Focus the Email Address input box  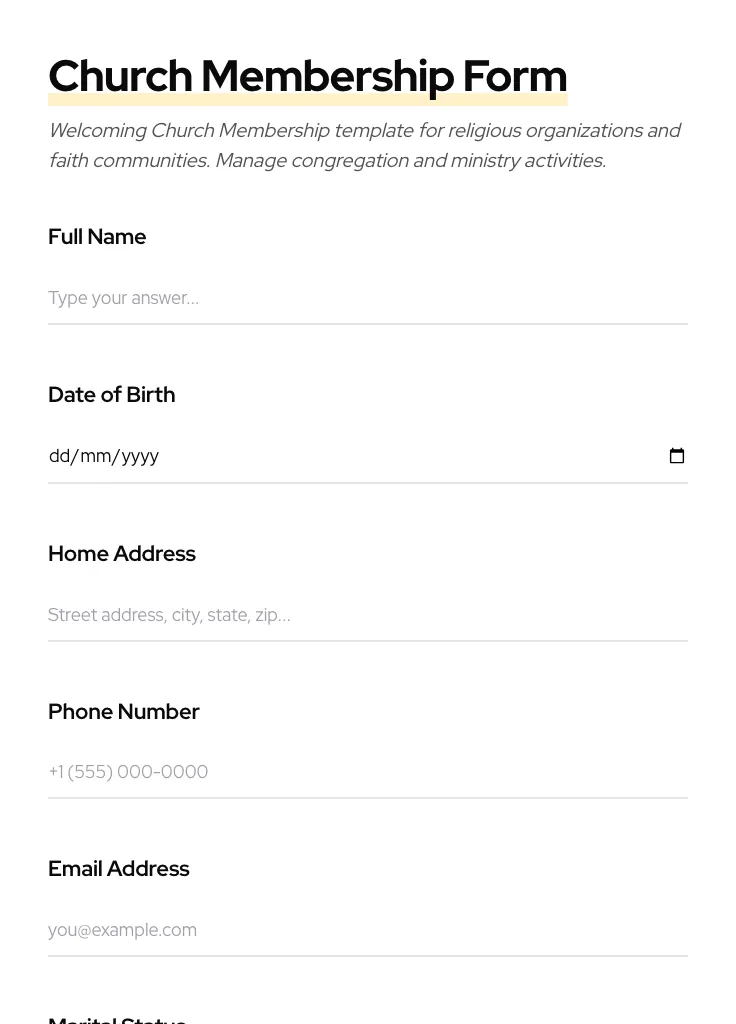367,930
